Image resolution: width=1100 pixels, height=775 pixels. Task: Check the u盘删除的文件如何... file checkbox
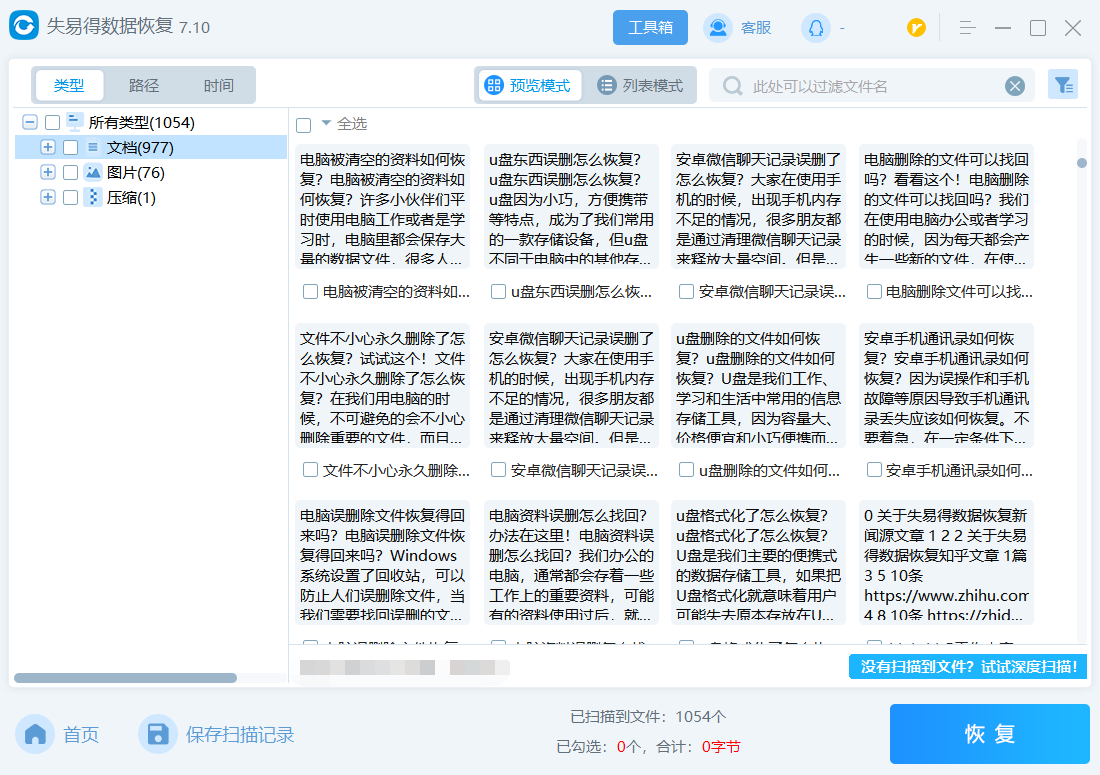click(x=686, y=470)
